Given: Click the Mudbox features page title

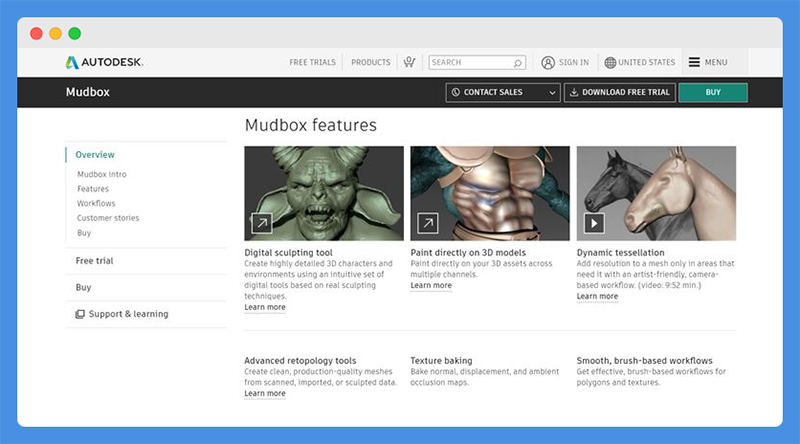Looking at the screenshot, I should (311, 125).
